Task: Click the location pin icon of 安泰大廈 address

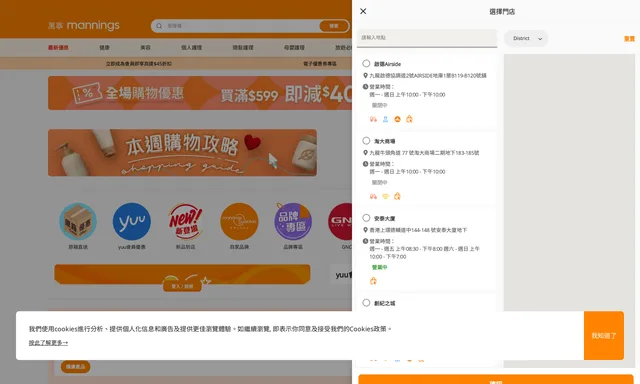Action: pos(365,230)
